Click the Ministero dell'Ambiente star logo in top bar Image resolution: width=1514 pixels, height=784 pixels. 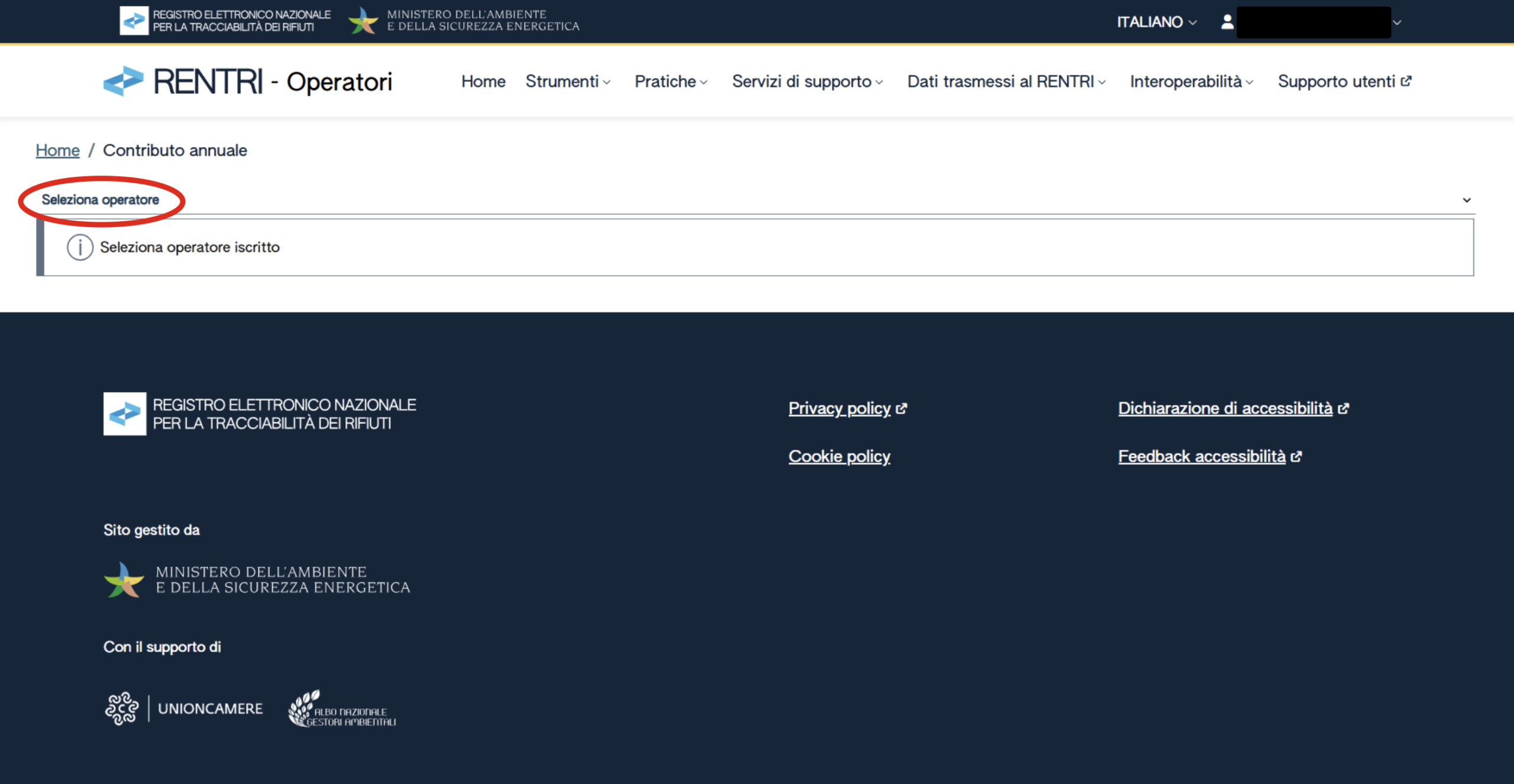363,21
